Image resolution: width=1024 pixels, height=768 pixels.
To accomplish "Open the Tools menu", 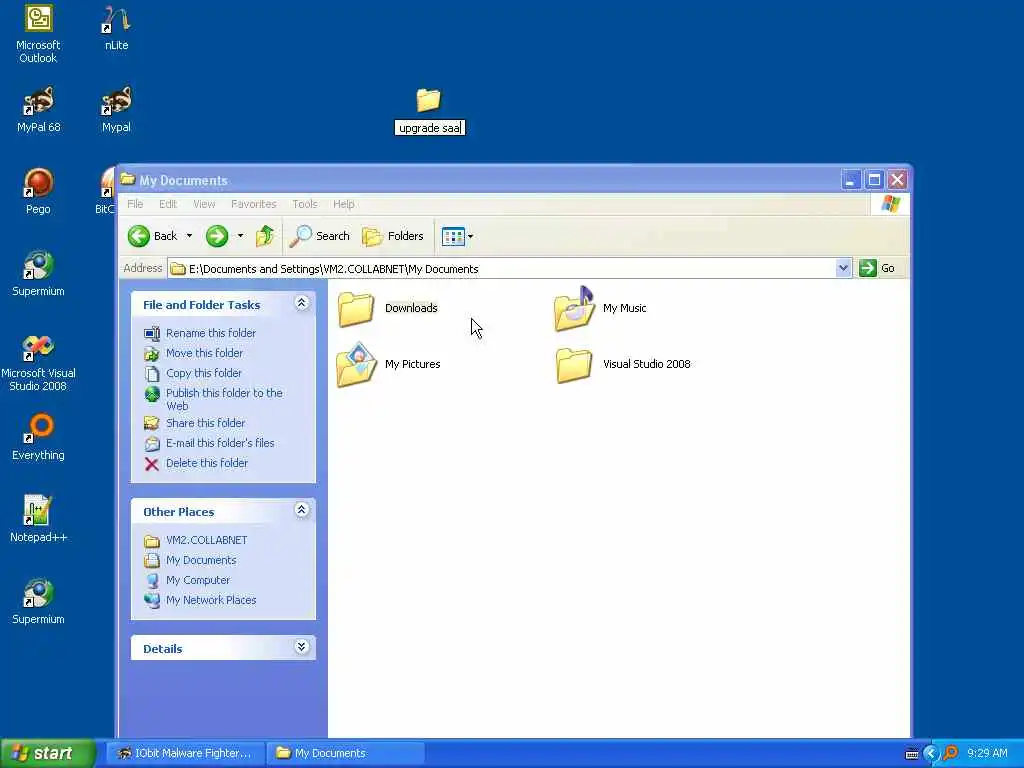I will (x=304, y=204).
